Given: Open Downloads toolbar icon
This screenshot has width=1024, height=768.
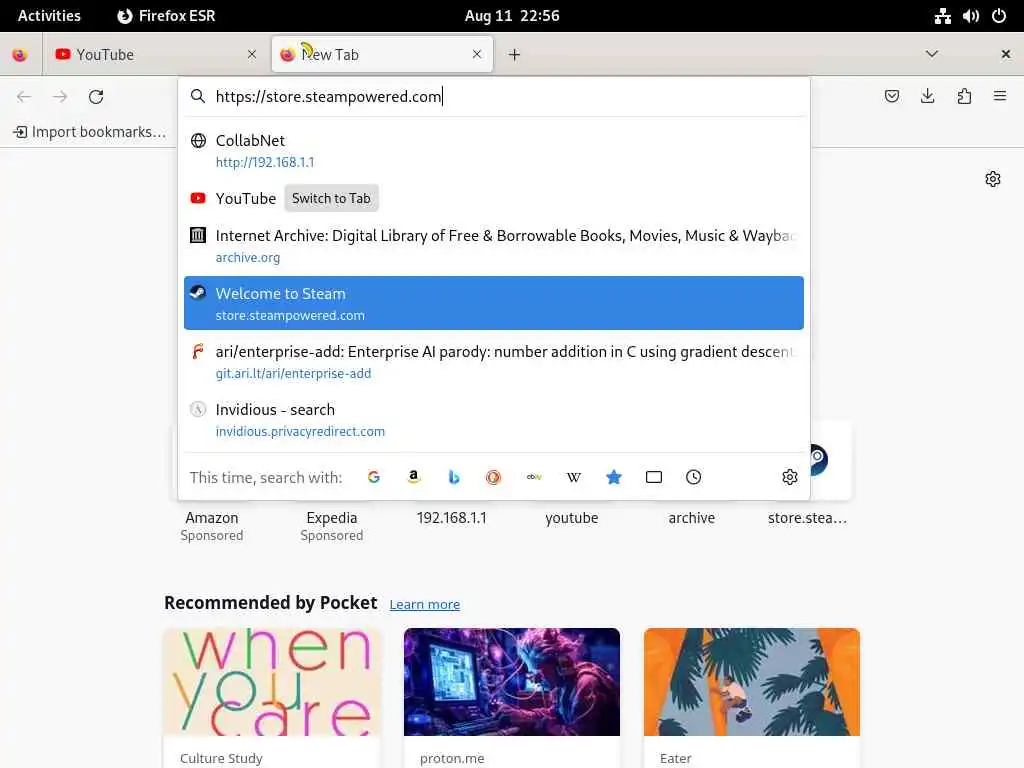Looking at the screenshot, I should [x=927, y=97].
